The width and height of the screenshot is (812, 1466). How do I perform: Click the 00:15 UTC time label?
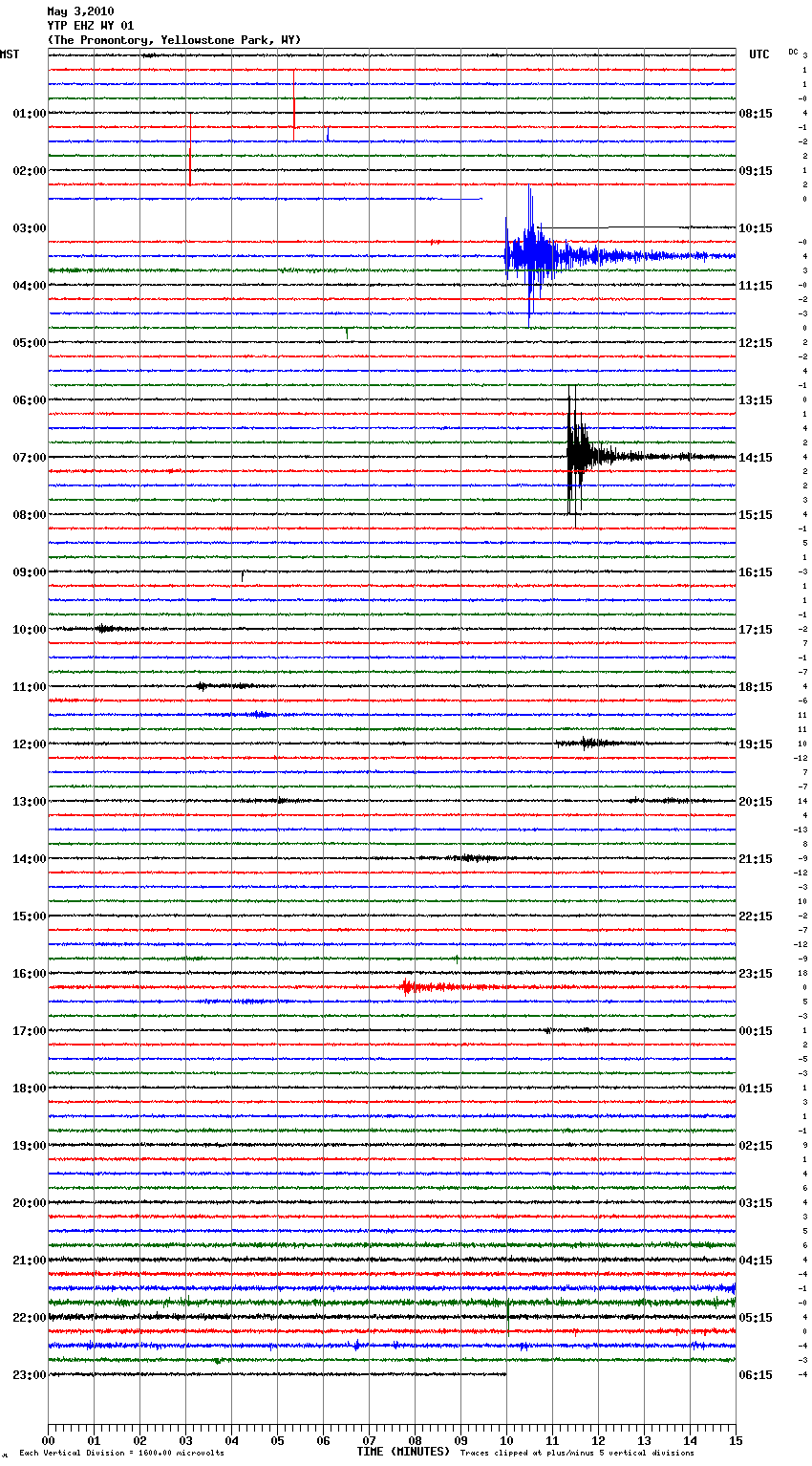[x=756, y=1031]
